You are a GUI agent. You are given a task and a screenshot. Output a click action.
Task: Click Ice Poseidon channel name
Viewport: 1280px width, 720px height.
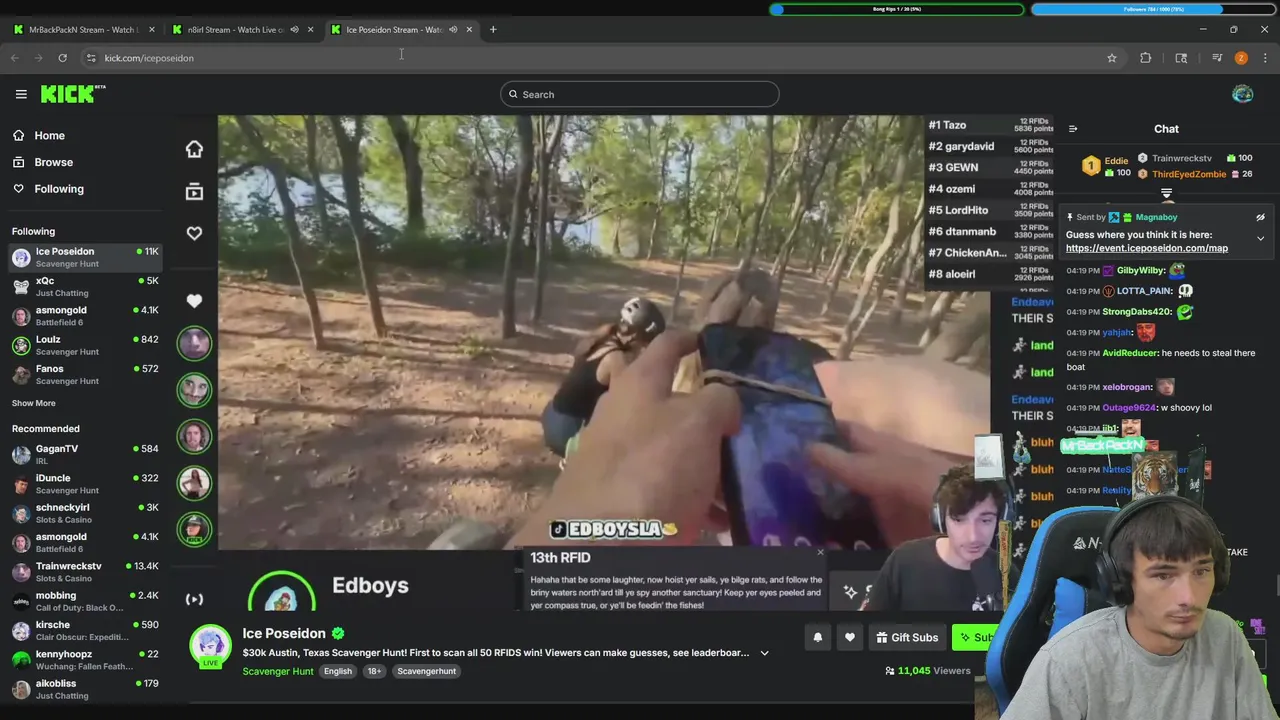coord(284,633)
